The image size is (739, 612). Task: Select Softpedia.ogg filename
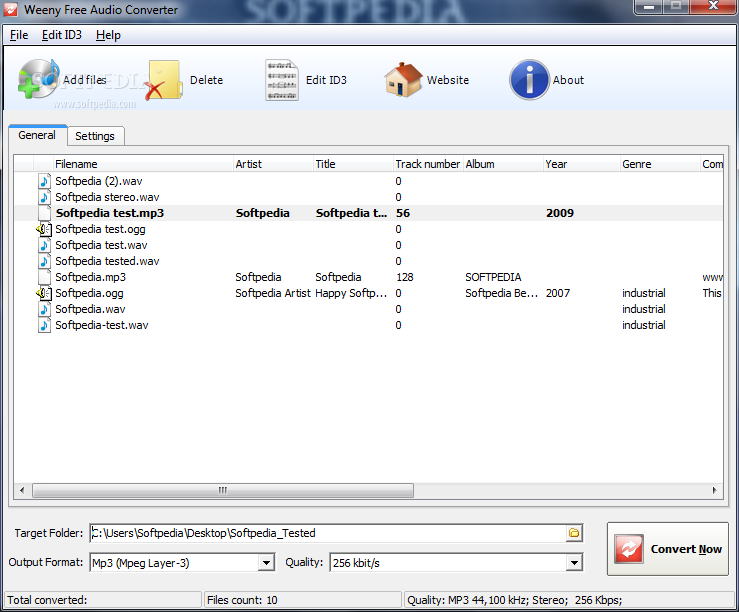click(x=90, y=293)
